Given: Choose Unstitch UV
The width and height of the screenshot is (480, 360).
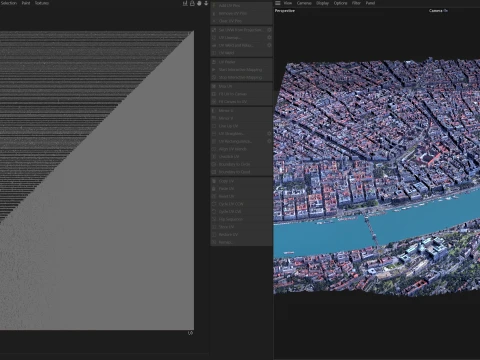Looking at the screenshot, I should click(x=242, y=157).
